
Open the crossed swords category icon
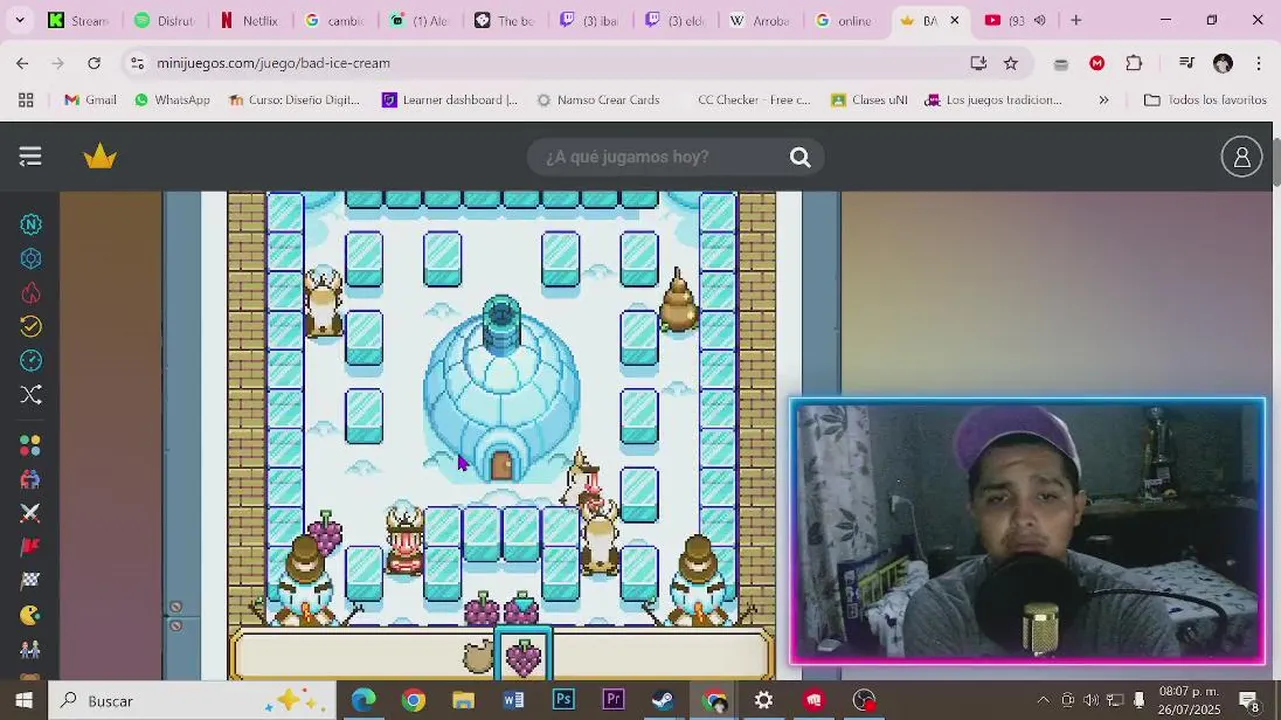pos(31,513)
